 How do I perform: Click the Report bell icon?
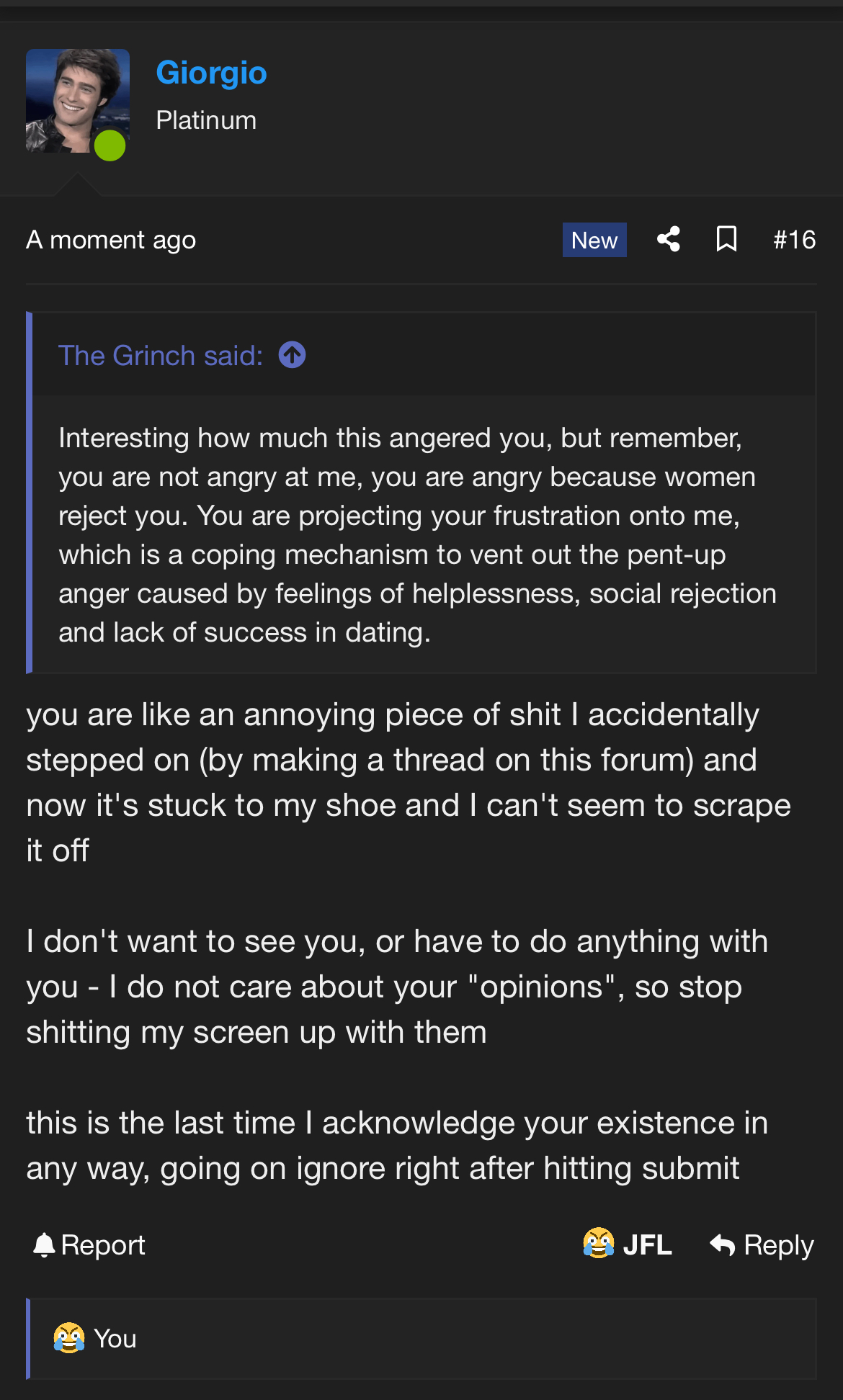44,1245
